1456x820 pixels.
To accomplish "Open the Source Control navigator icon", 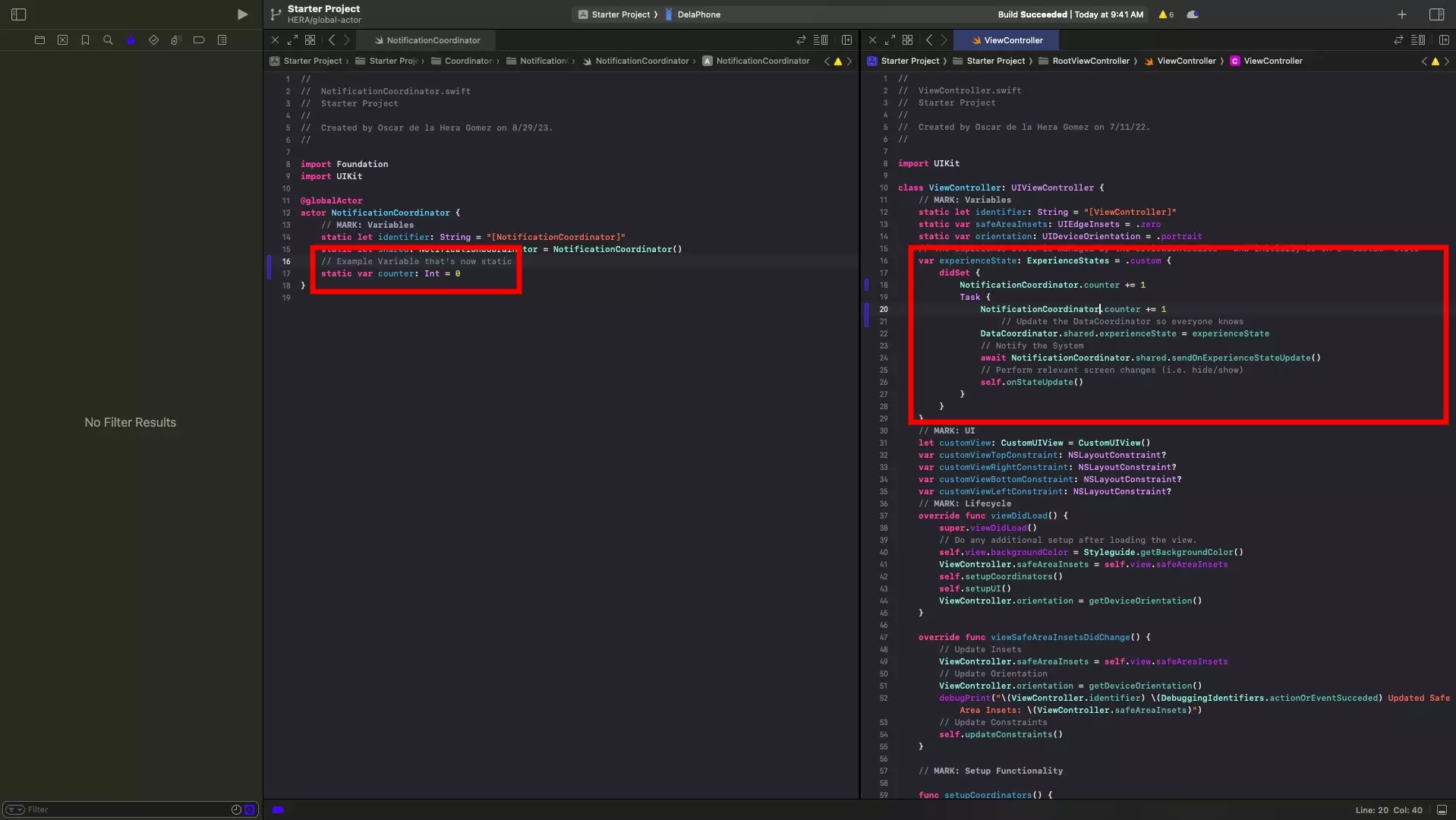I will [62, 40].
